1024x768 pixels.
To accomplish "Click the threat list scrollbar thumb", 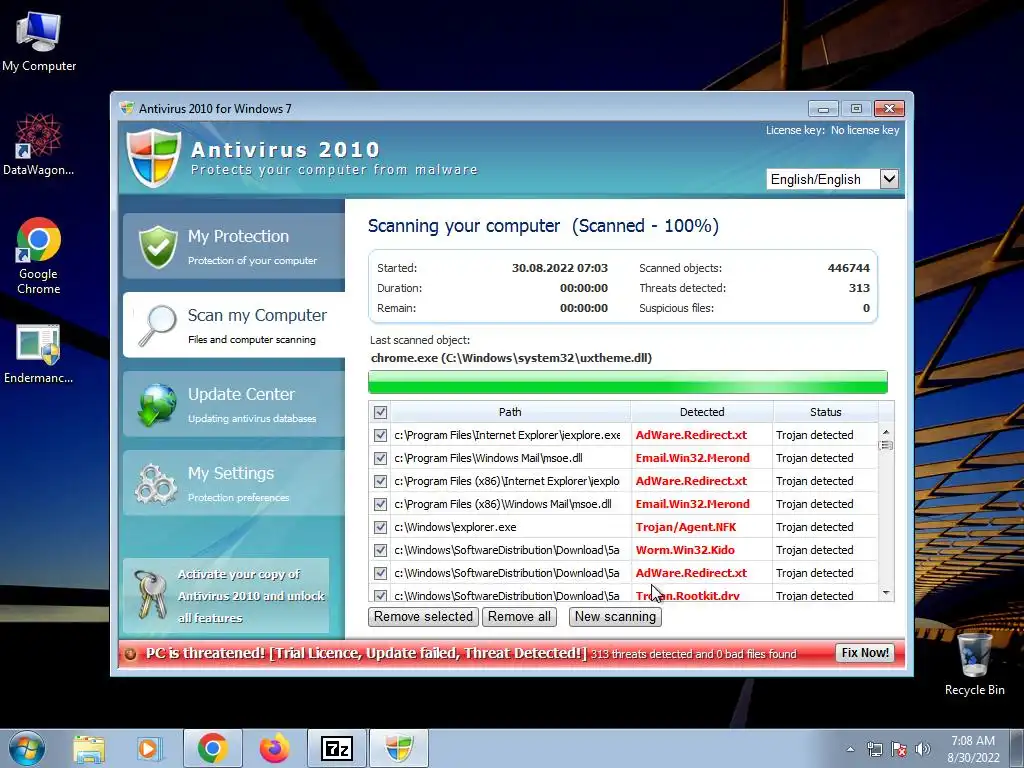I will (886, 445).
